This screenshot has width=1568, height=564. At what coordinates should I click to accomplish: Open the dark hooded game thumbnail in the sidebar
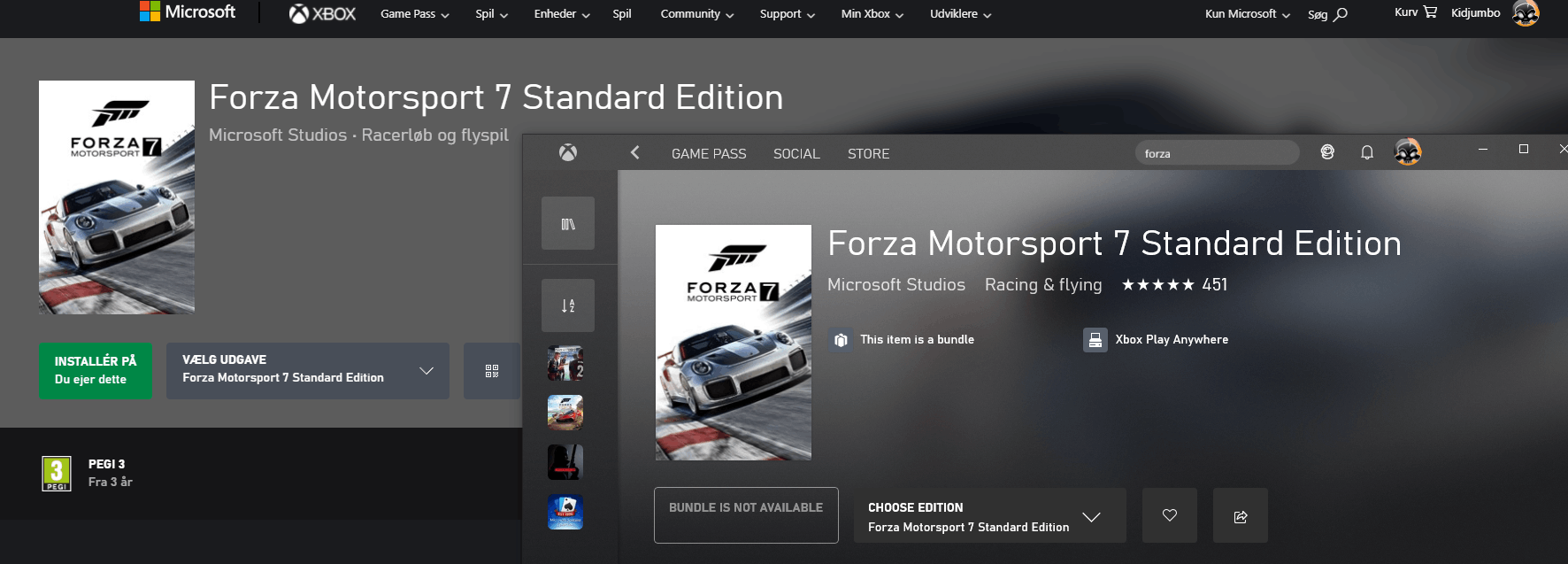[x=565, y=462]
